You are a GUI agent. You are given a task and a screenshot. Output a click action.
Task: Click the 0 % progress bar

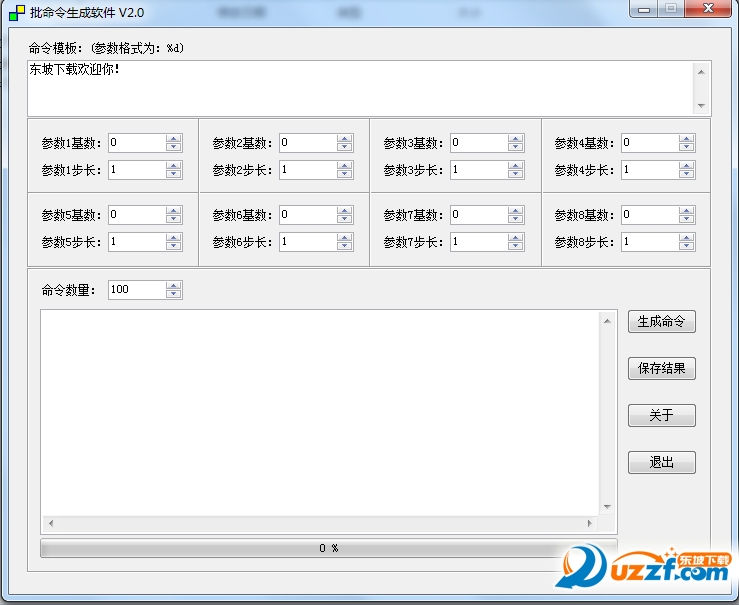click(x=329, y=548)
